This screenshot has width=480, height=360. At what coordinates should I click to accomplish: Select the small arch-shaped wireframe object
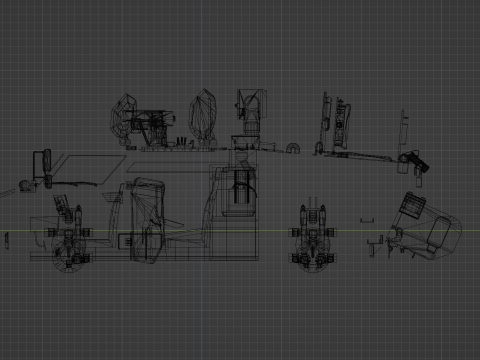pos(293,148)
